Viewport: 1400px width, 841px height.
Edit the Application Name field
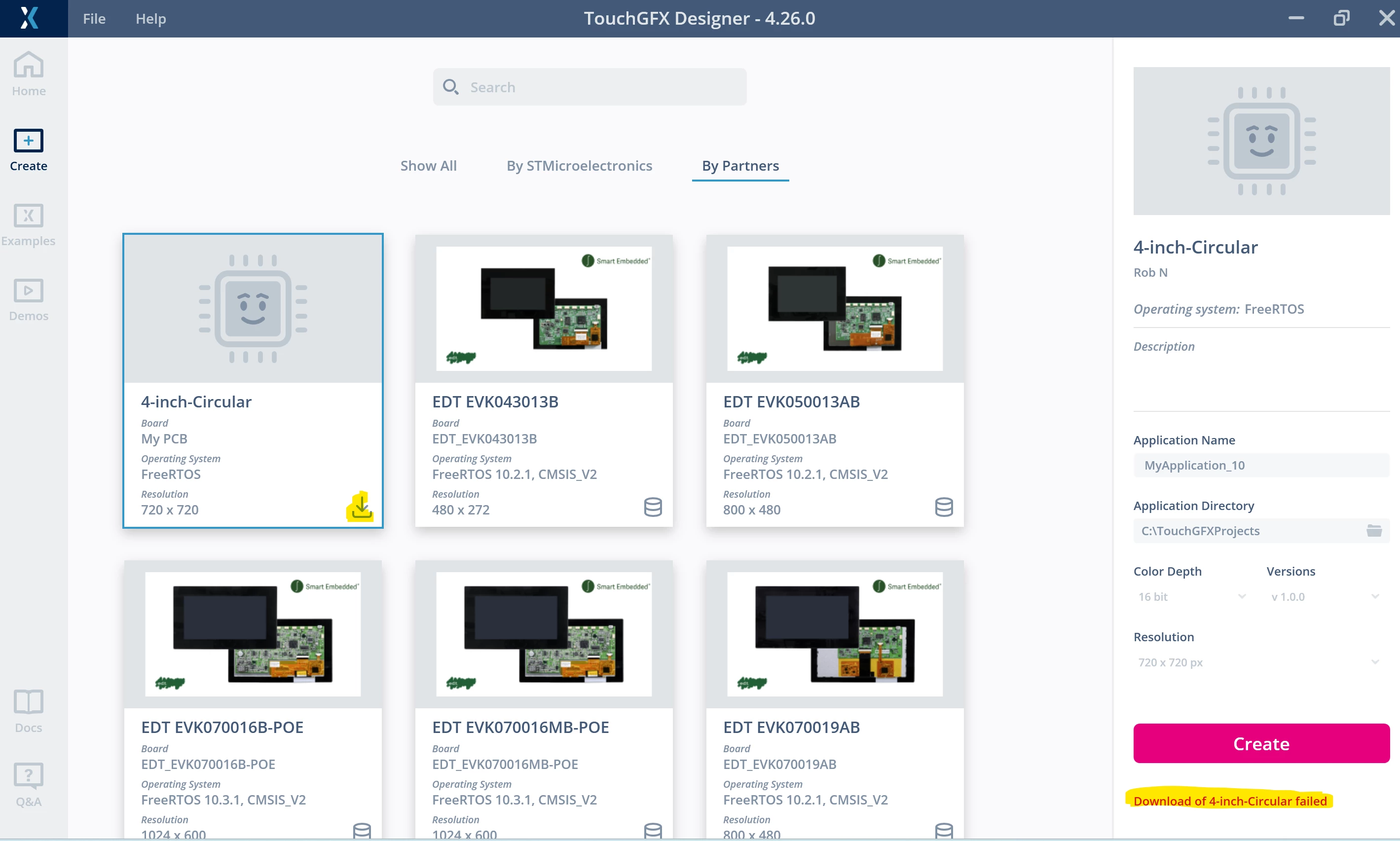[1261, 465]
